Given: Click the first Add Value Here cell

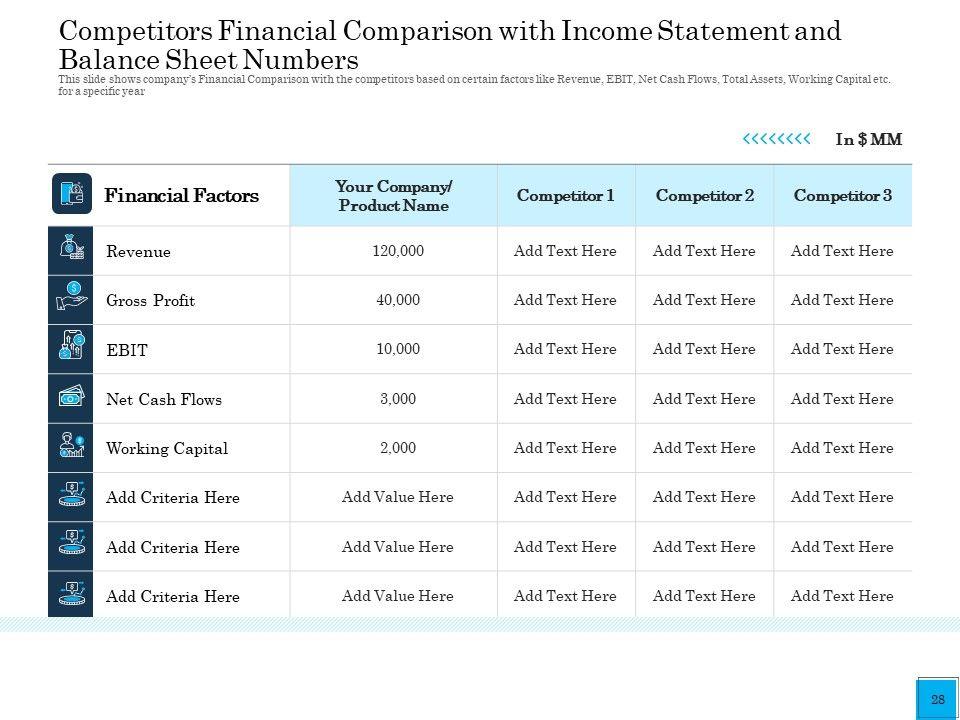Looking at the screenshot, I should click(x=397, y=497).
